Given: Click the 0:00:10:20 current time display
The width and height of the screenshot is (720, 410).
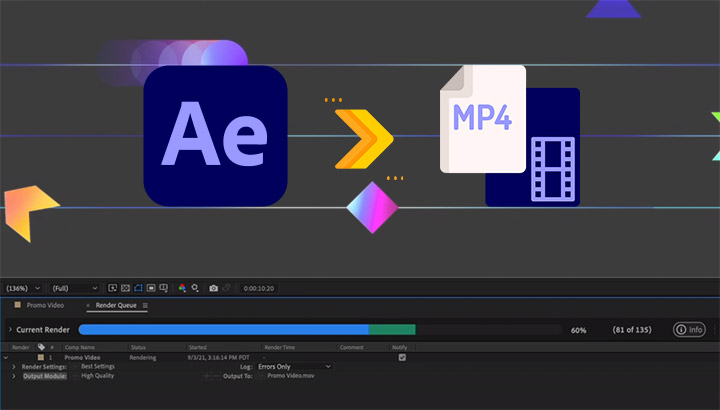Looking at the screenshot, I should coord(259,288).
